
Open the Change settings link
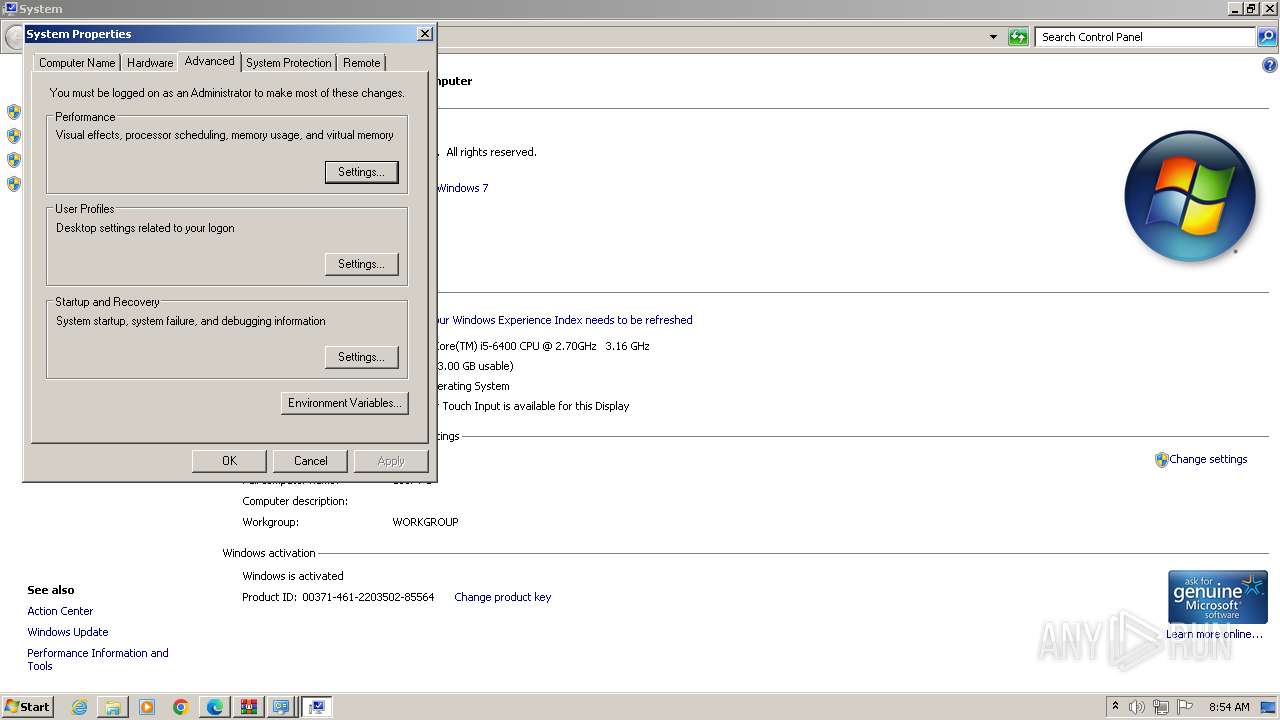1208,460
